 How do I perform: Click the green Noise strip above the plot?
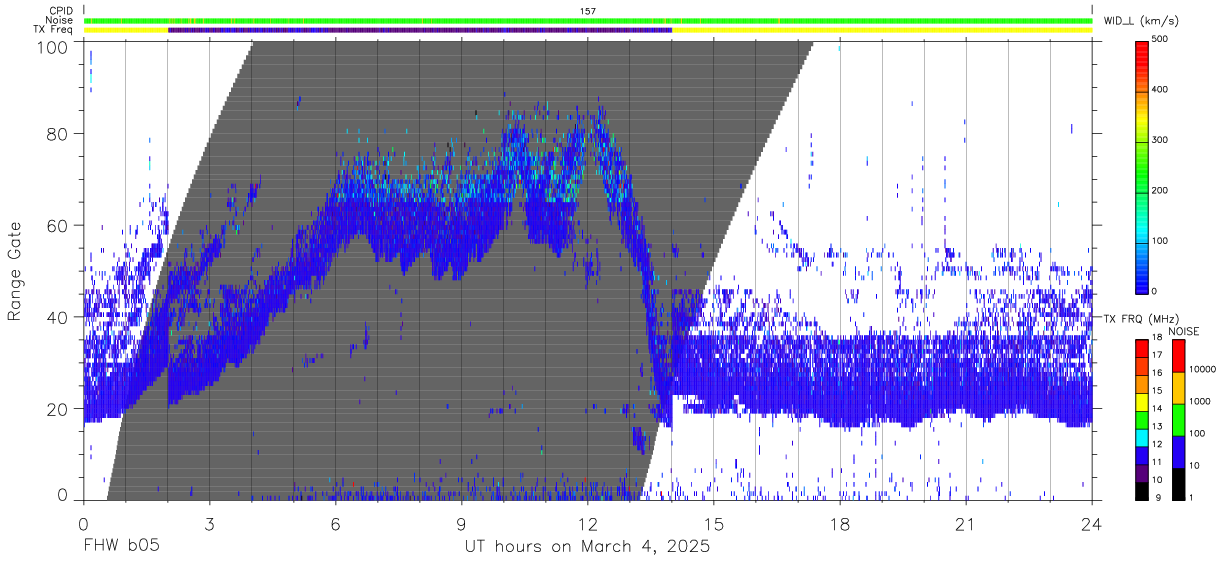588,20
